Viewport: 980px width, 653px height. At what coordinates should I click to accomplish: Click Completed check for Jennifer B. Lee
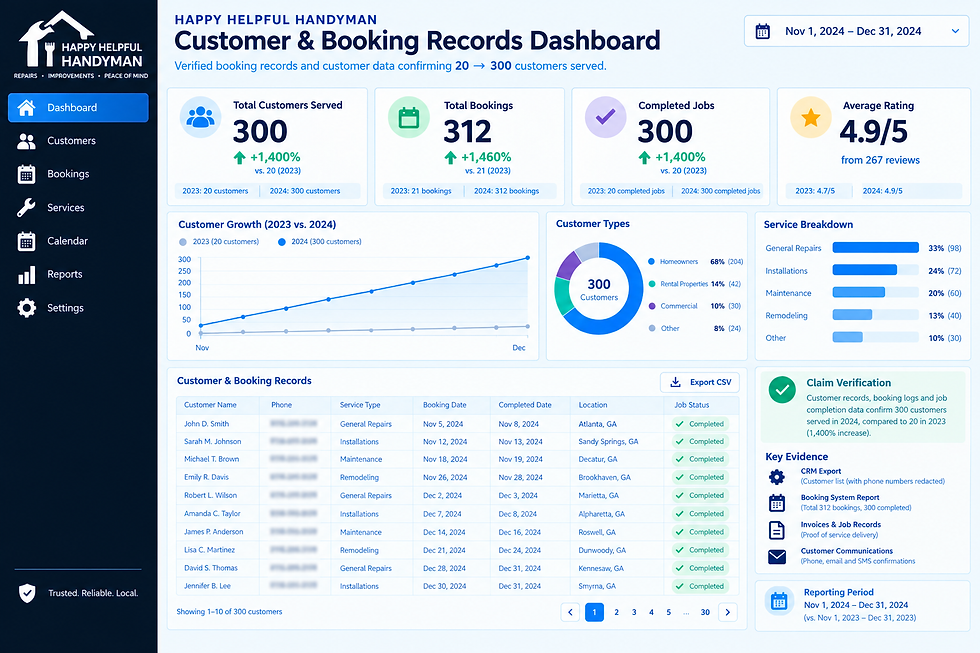tap(679, 586)
